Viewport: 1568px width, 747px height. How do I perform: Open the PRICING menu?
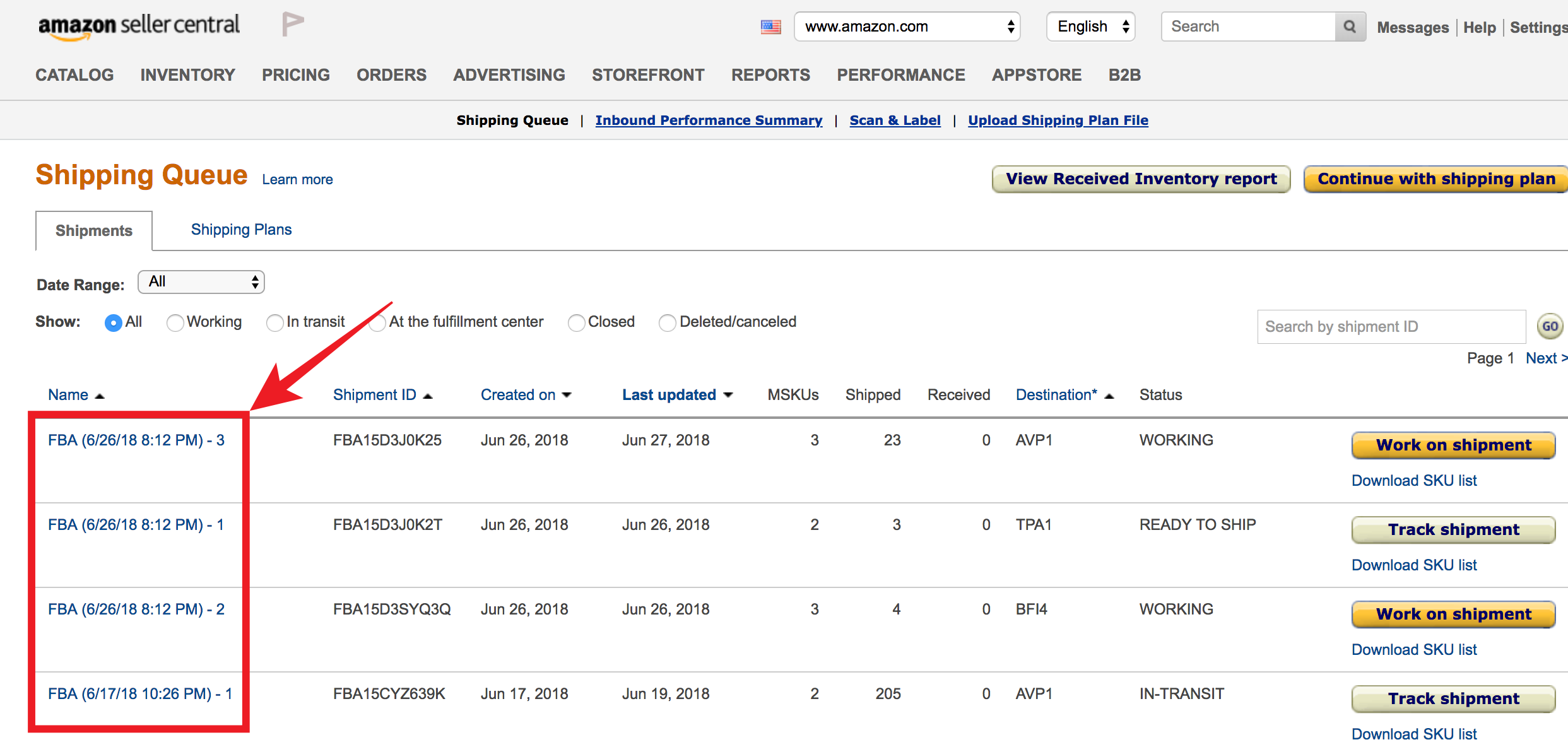click(296, 75)
